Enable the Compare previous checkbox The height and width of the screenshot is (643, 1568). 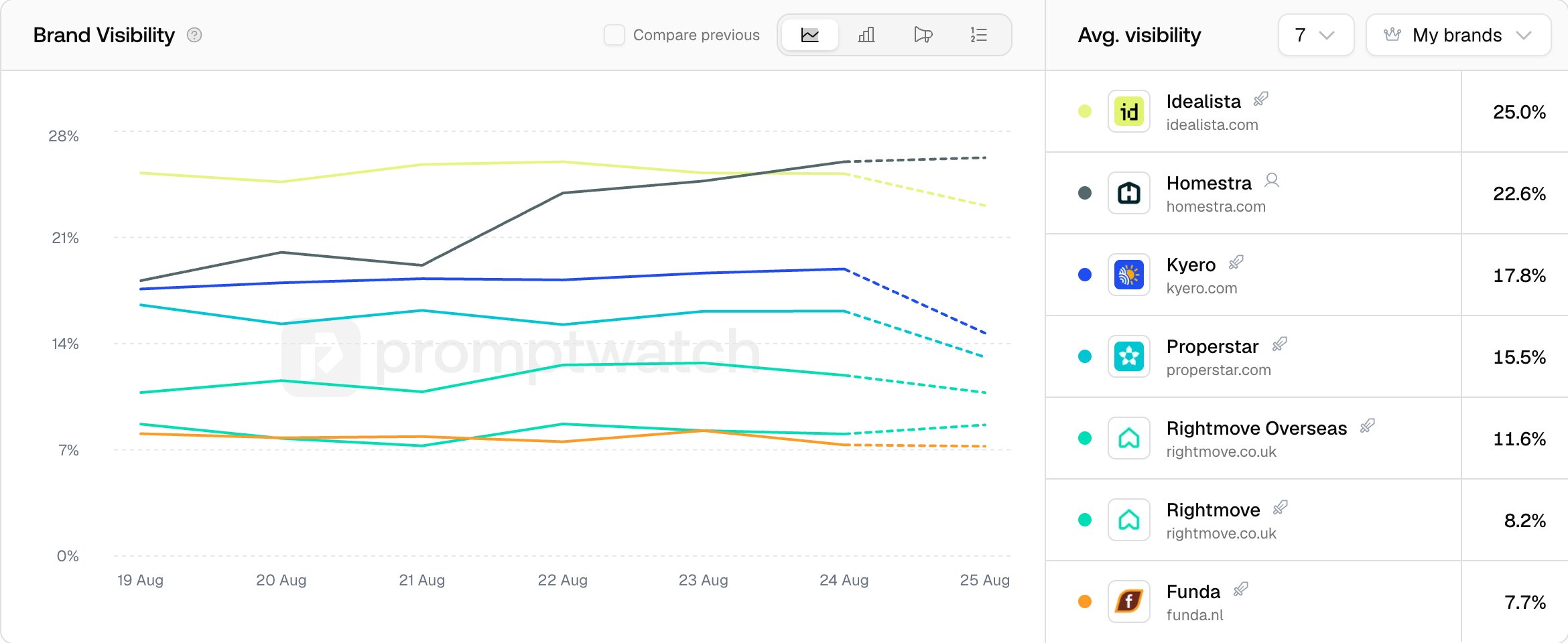614,35
